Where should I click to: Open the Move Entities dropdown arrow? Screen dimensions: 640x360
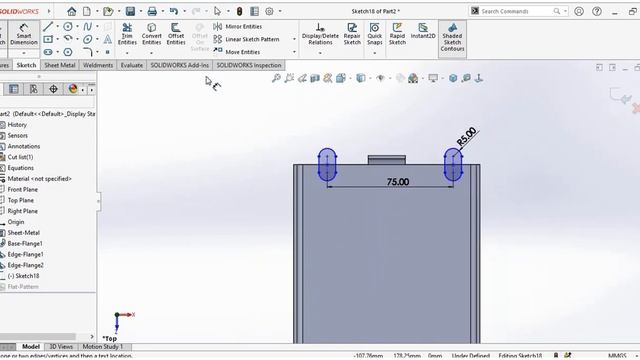294,52
